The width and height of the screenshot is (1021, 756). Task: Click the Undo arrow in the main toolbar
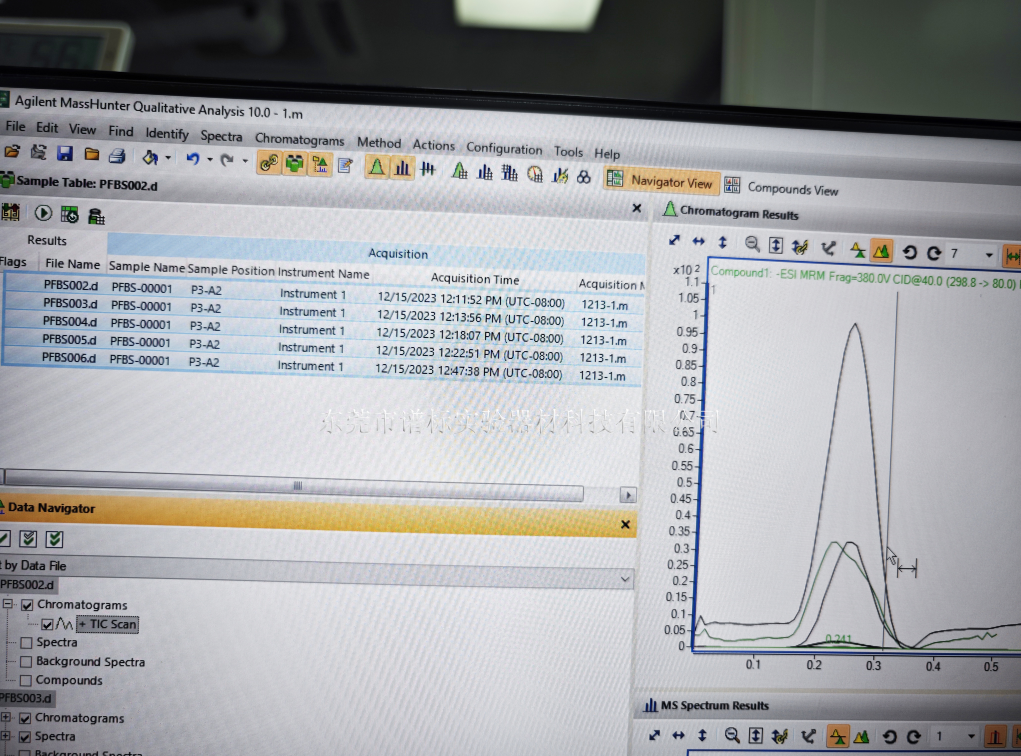pos(192,159)
